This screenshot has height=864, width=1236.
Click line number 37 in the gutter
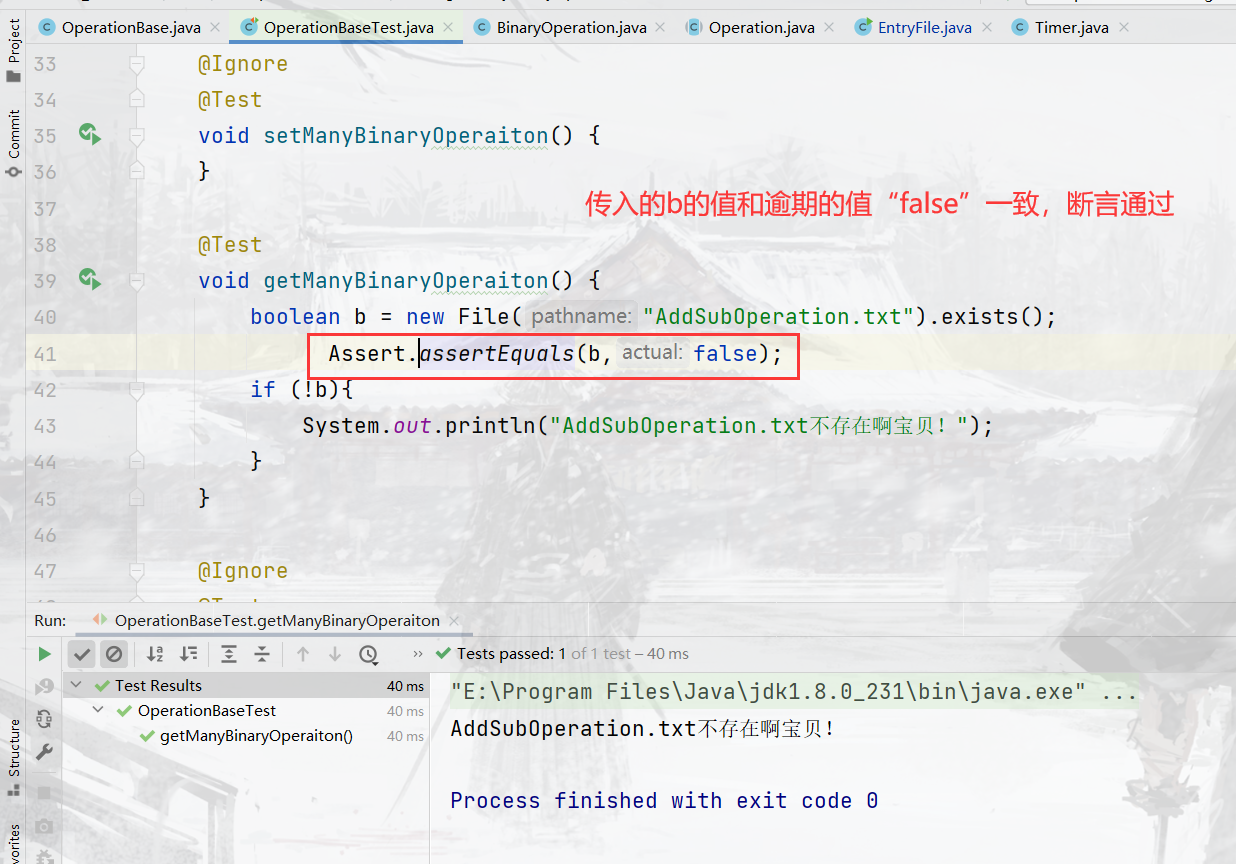pyautogui.click(x=45, y=208)
